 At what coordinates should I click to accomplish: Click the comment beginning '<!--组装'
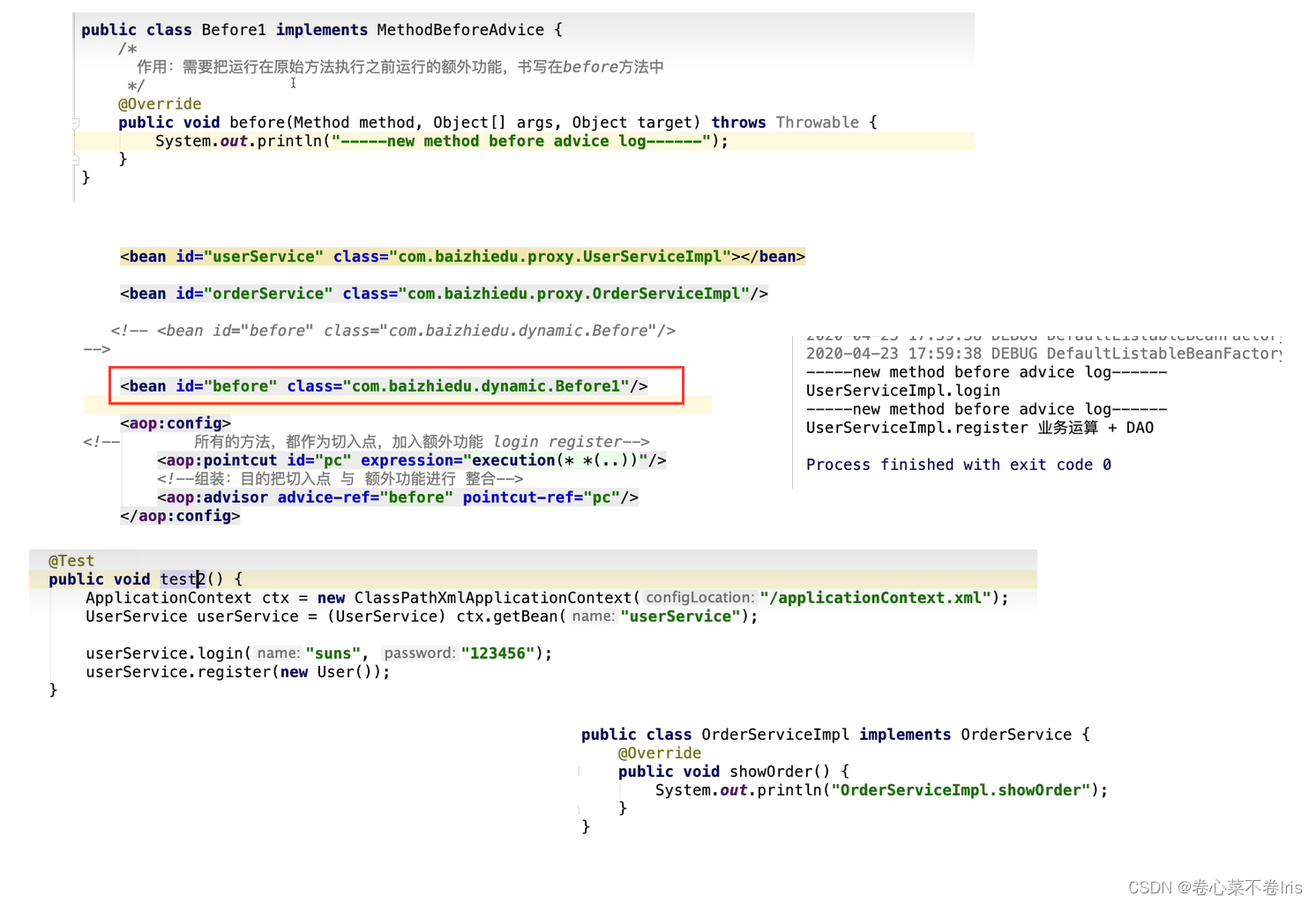coord(340,479)
